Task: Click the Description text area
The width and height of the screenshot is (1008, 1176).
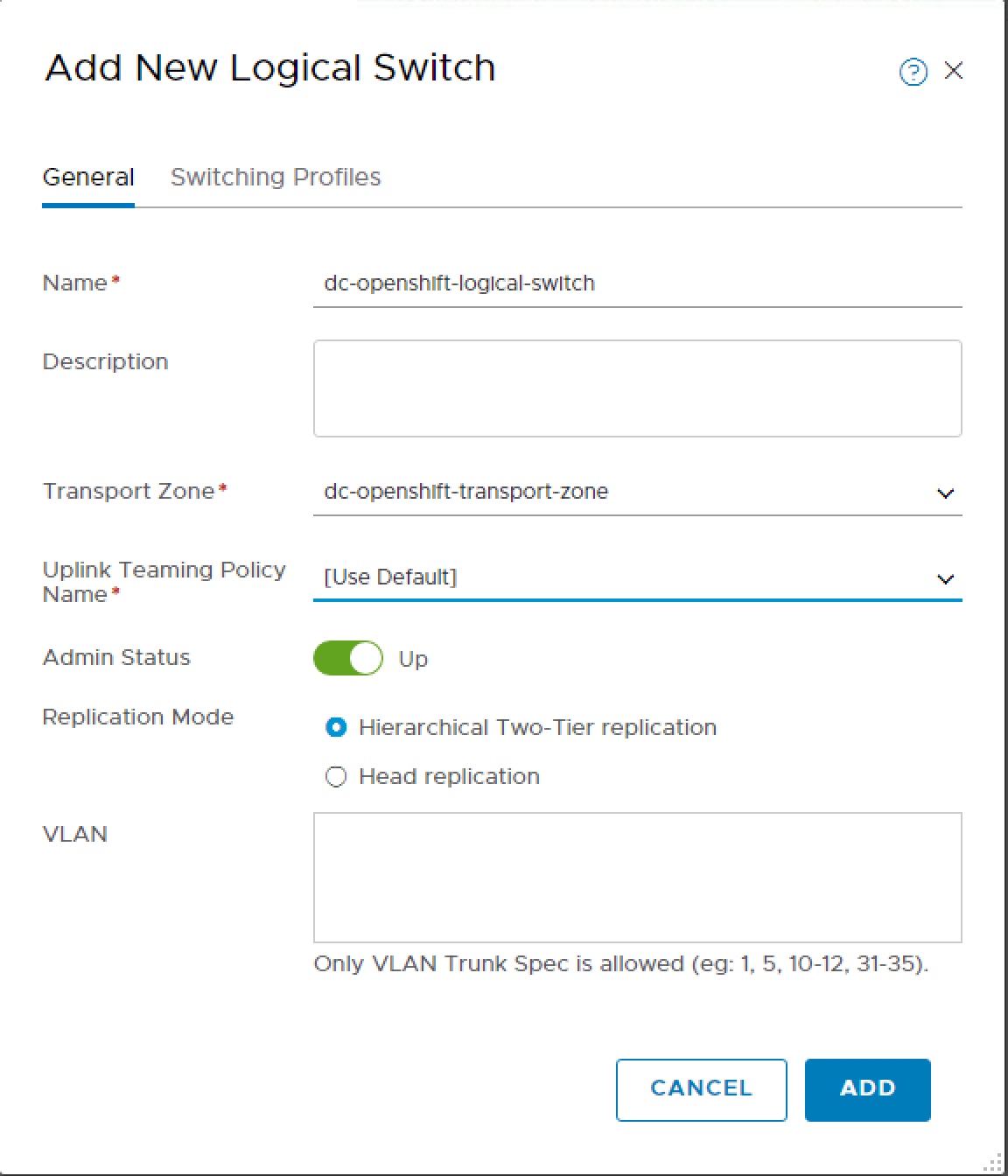Action: [637, 388]
